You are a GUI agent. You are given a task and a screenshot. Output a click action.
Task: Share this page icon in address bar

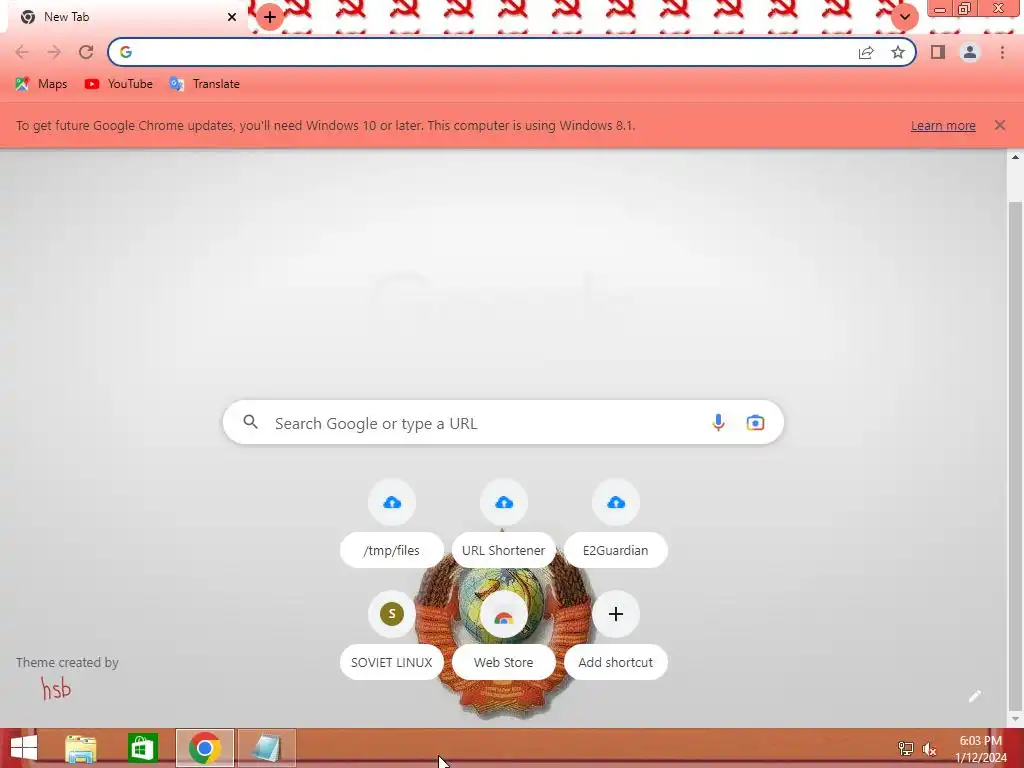(866, 52)
